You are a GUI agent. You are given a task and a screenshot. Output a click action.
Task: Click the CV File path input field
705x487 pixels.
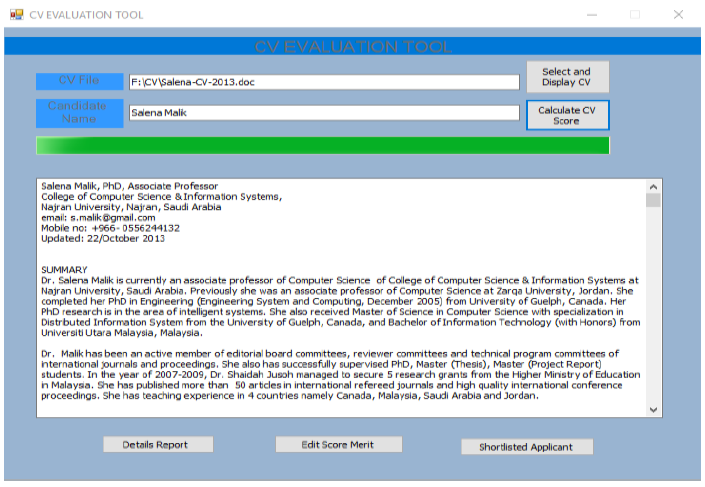point(324,82)
